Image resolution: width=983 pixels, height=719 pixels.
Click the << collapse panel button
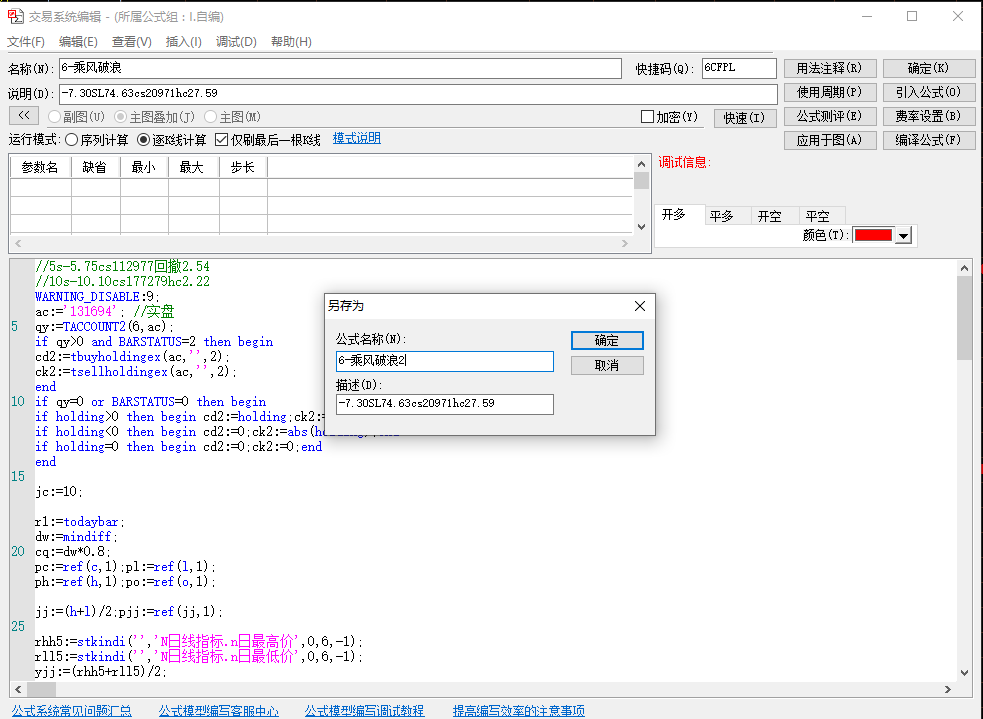(x=24, y=115)
